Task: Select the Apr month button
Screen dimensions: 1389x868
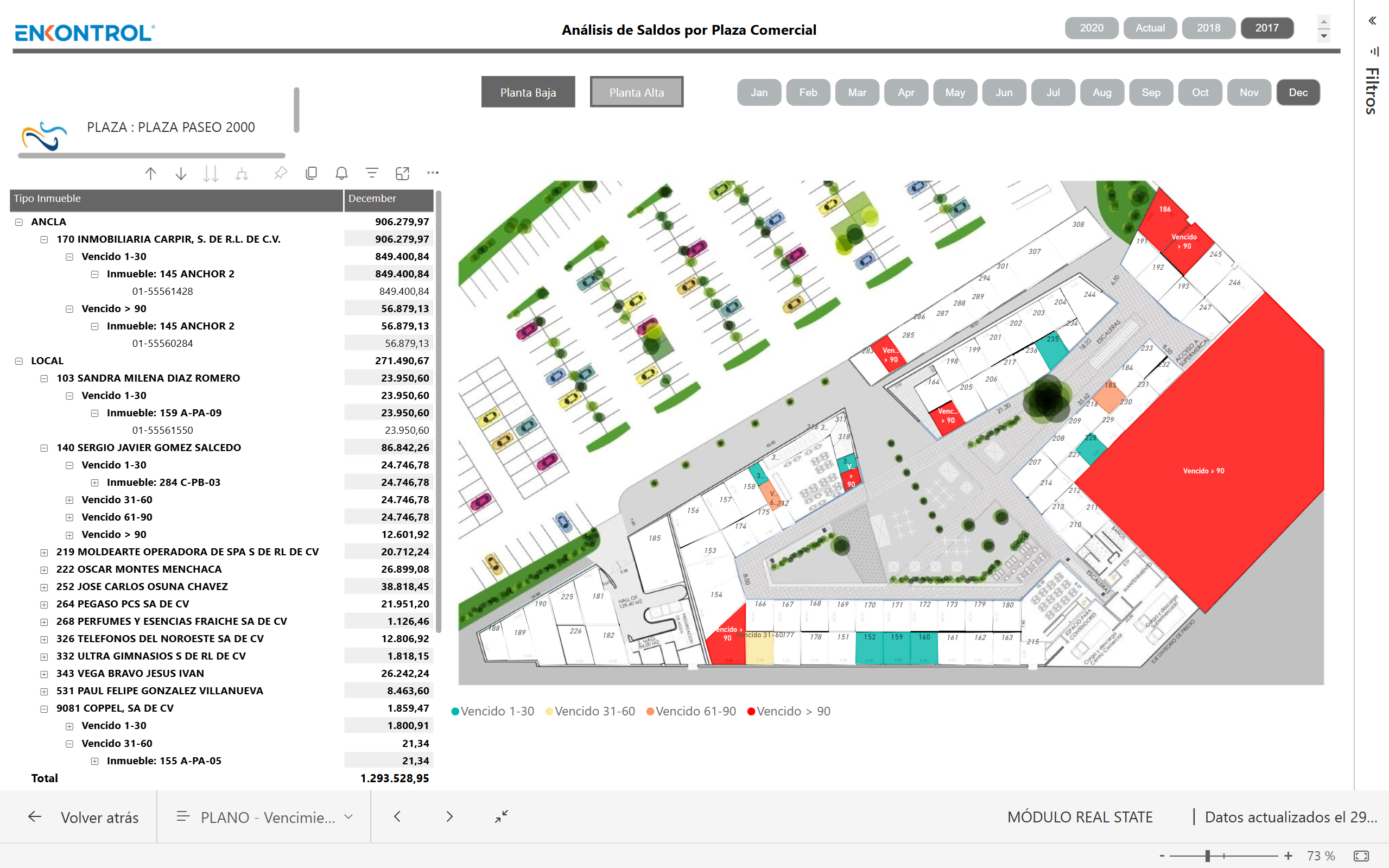Action: pyautogui.click(x=906, y=92)
